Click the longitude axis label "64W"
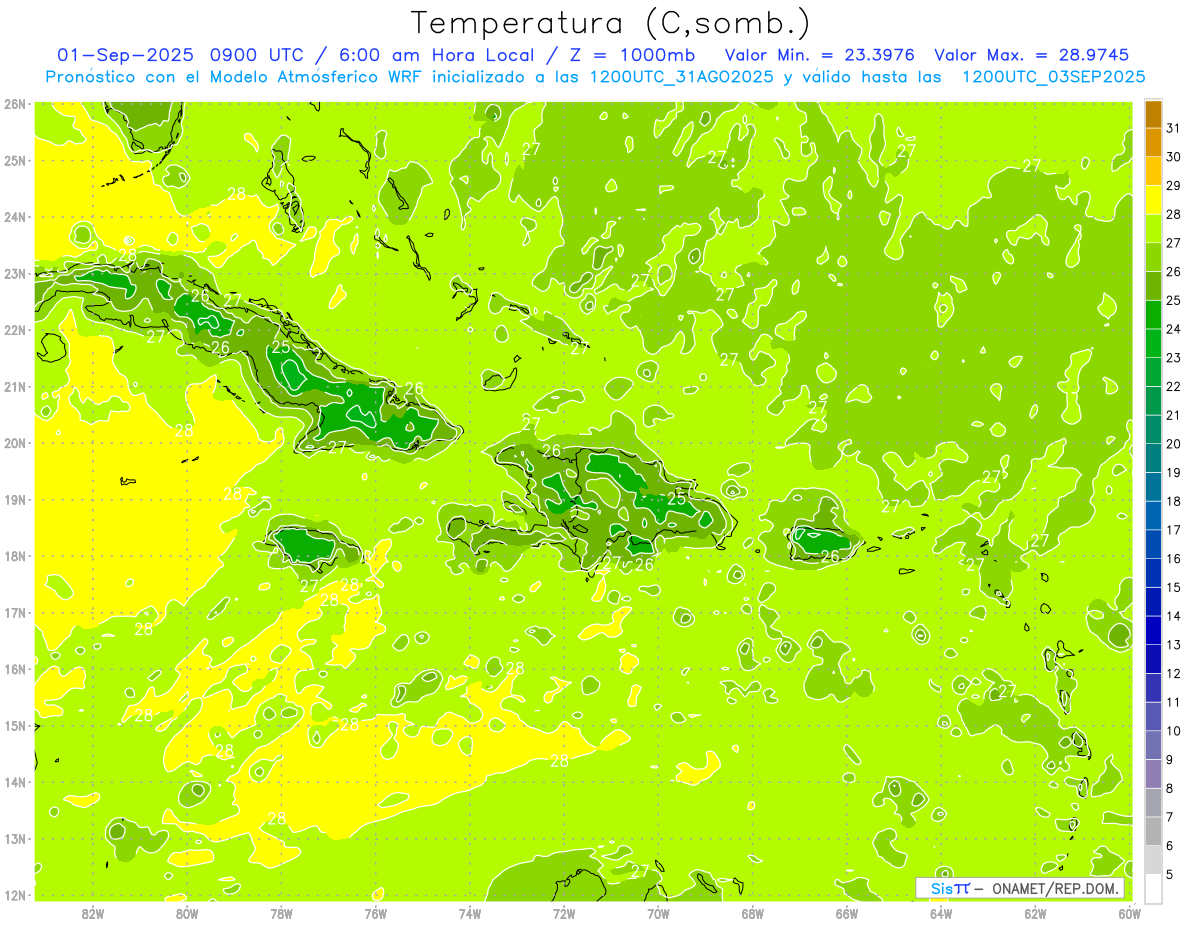 [940, 912]
